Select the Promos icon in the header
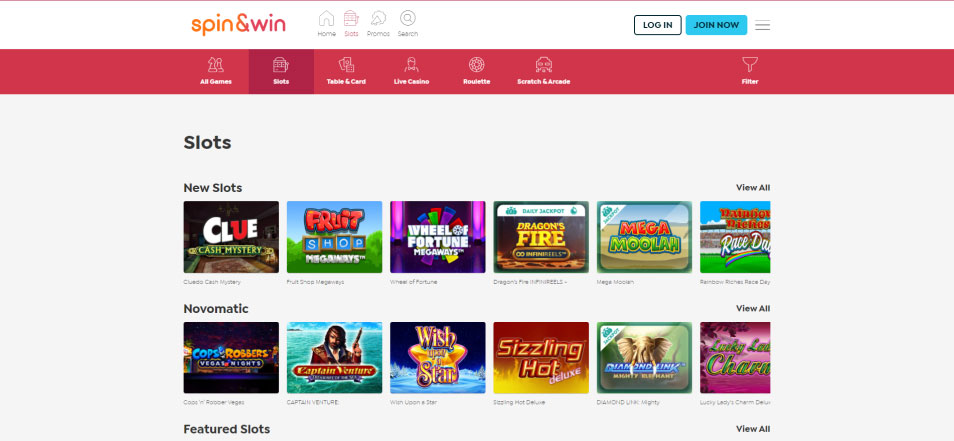The image size is (954, 441). [x=378, y=19]
